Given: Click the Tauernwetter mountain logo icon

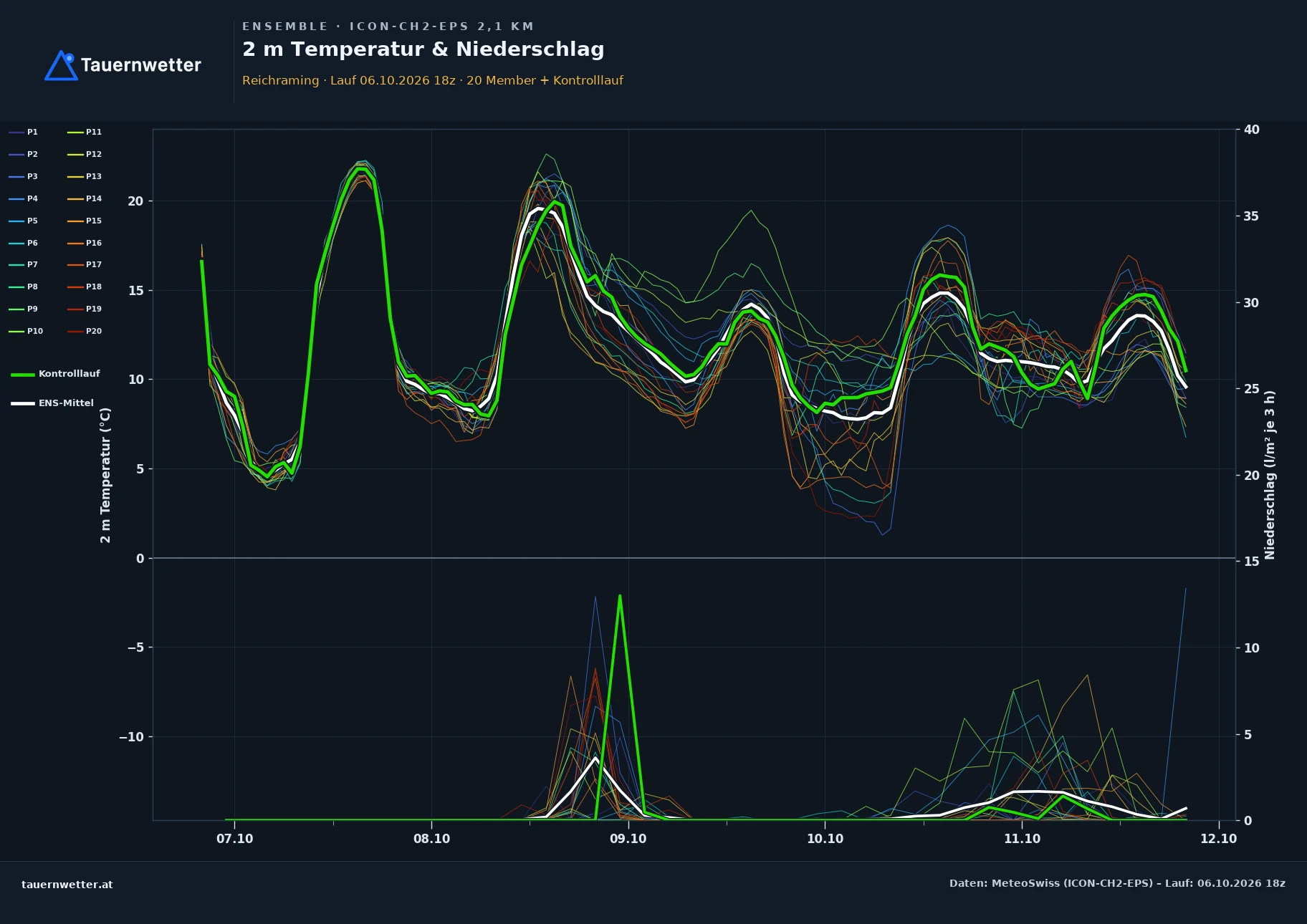Looking at the screenshot, I should 61,65.
